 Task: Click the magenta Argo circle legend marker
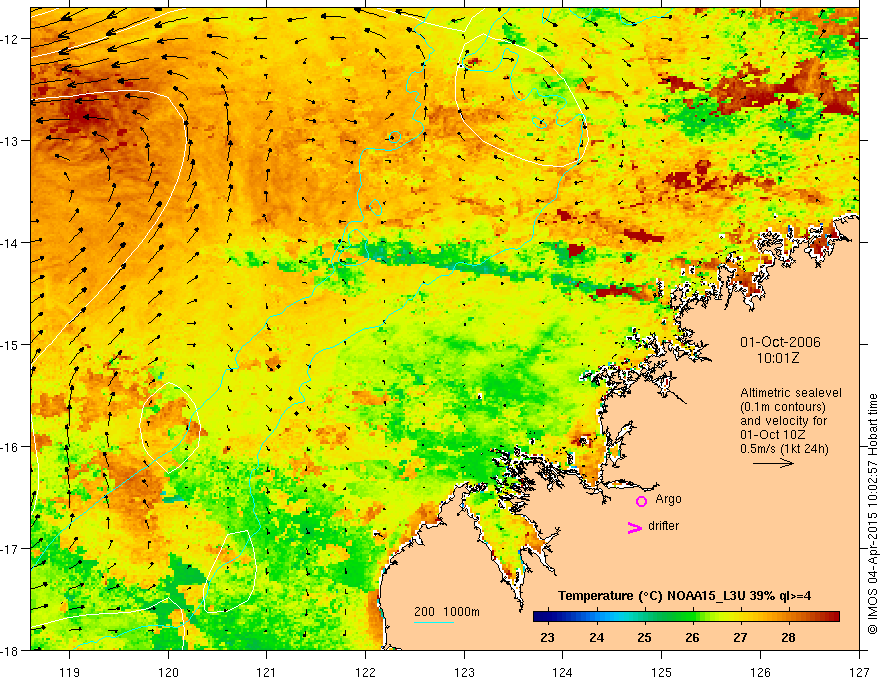[641, 501]
